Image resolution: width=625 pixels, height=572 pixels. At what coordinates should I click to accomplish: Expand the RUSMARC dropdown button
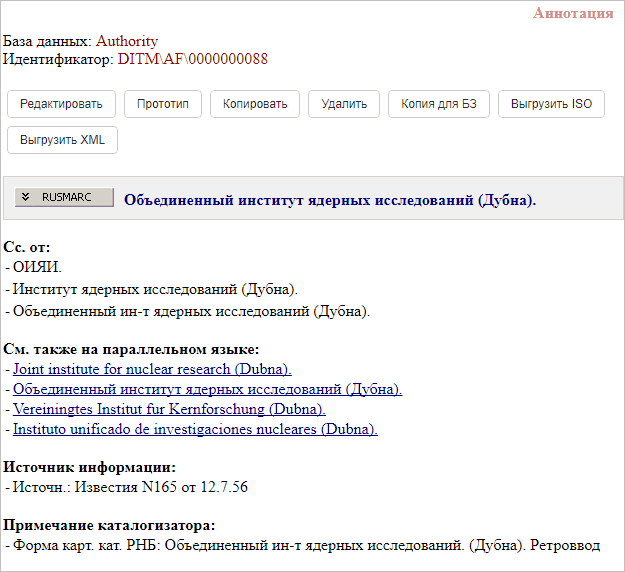pyautogui.click(x=64, y=197)
